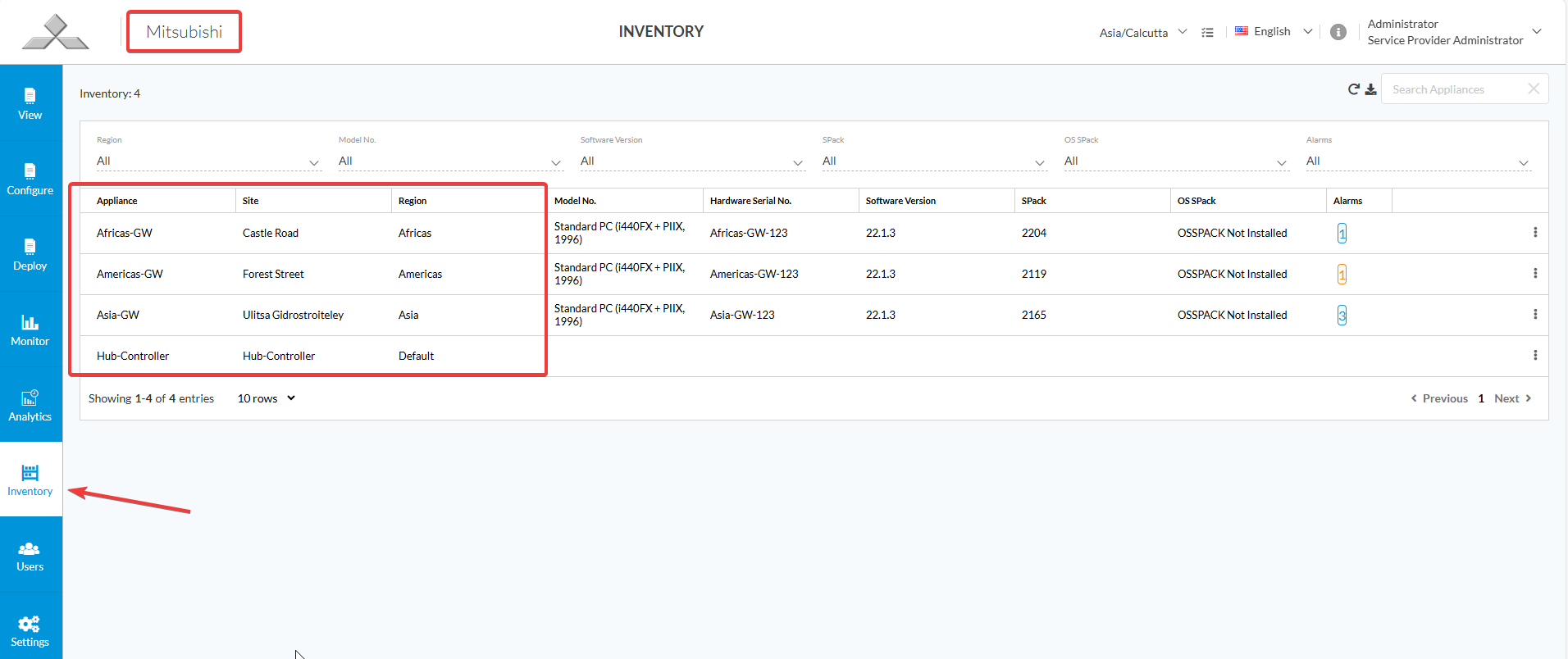Click the Mitsubishi three-diamond logo
Viewport: 1568px width, 659px height.
(55, 32)
